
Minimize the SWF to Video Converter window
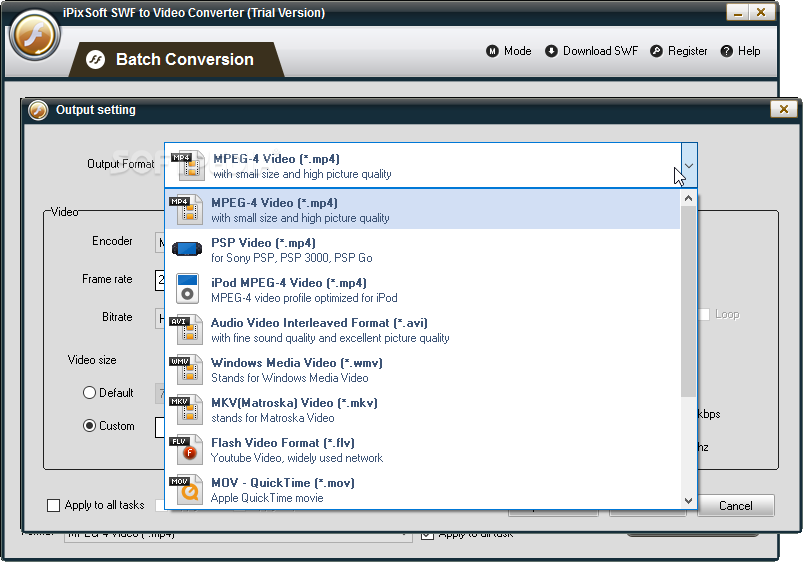pos(738,12)
